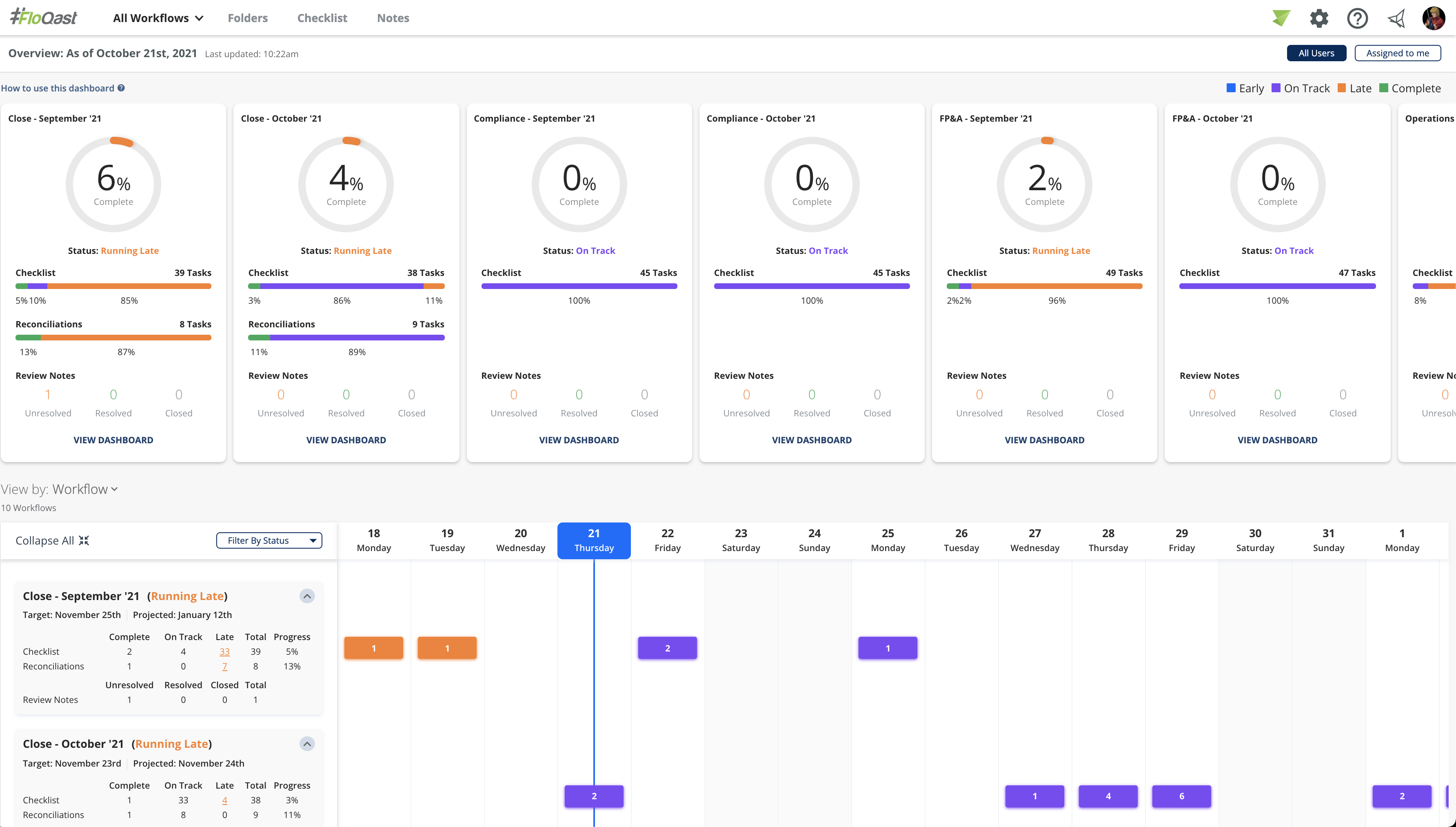The width and height of the screenshot is (1456, 827).
Task: Click the Early blue legend swatch
Action: coord(1231,88)
